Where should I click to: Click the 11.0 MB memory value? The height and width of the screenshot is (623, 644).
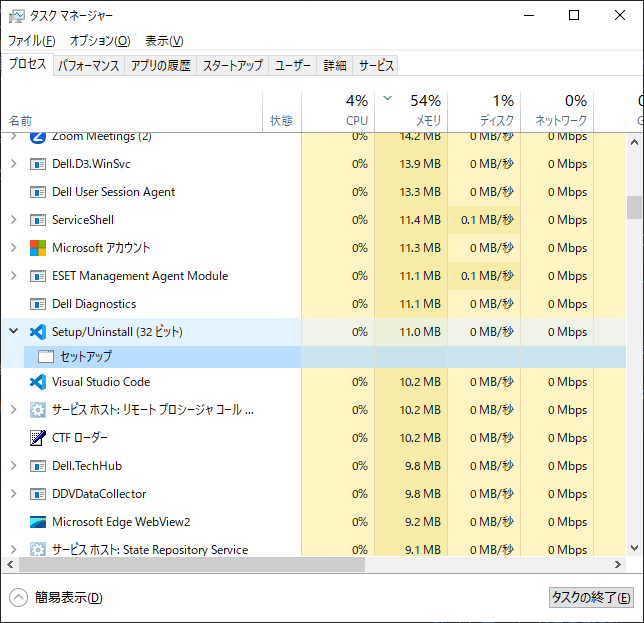420,332
